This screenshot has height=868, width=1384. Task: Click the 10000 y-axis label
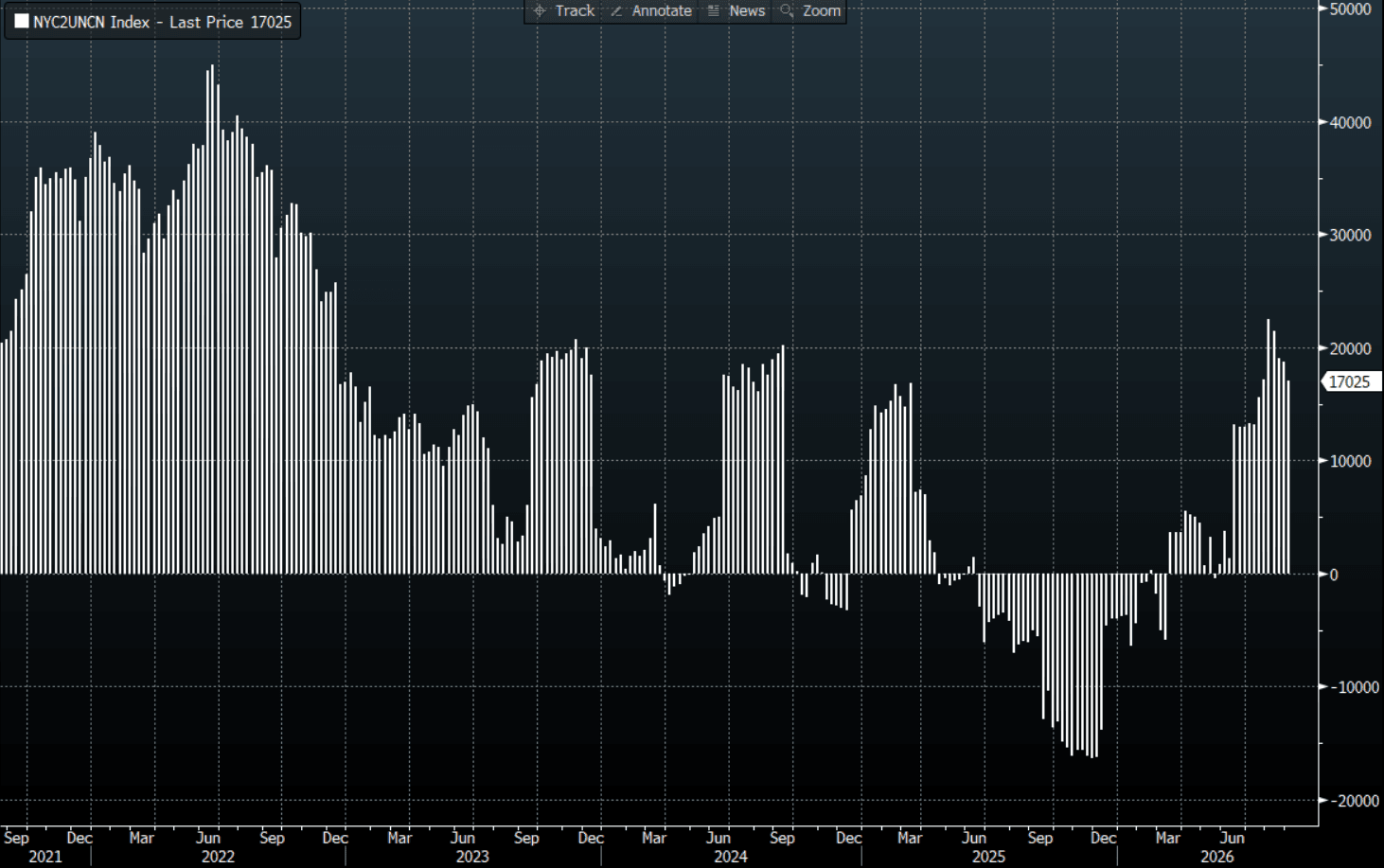[x=1350, y=461]
